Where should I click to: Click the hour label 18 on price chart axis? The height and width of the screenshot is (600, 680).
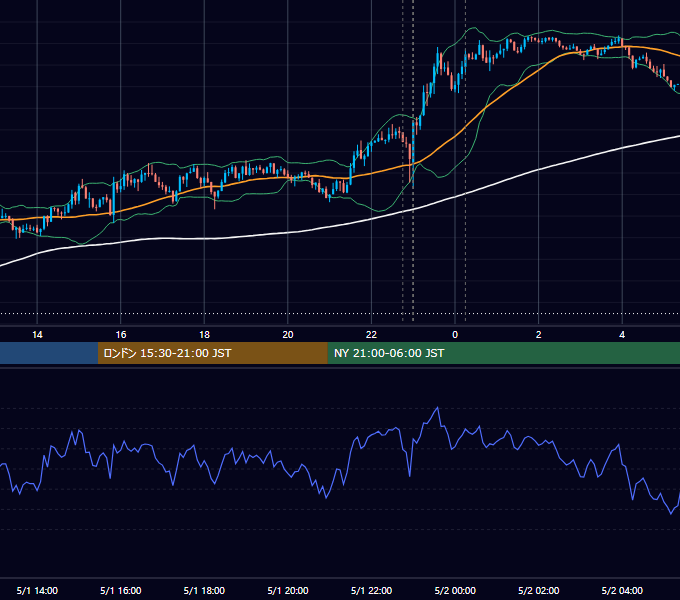coord(204,335)
